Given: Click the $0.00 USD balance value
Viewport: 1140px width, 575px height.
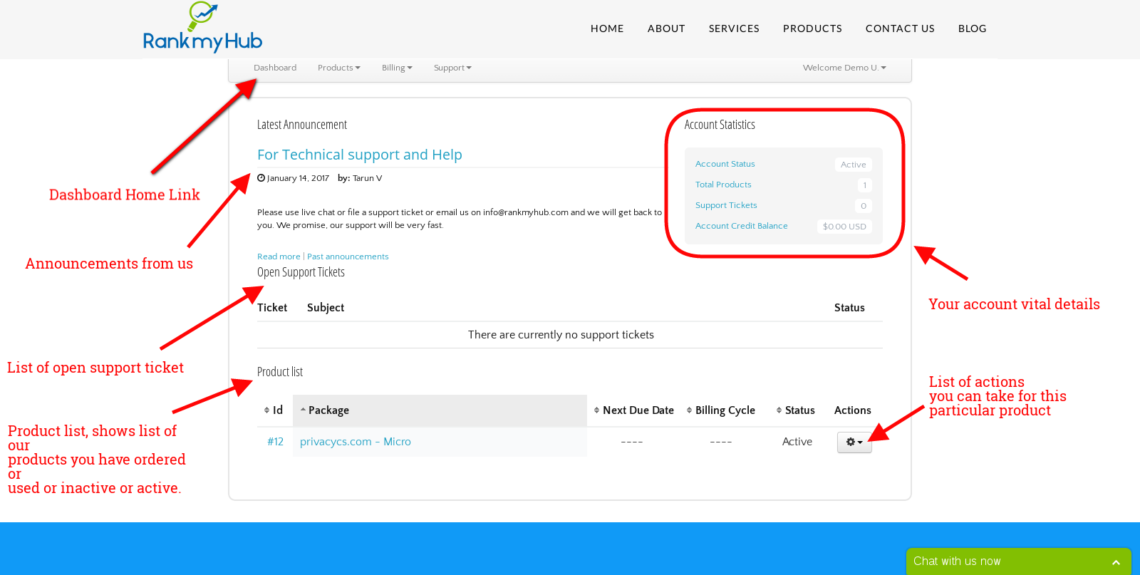Looking at the screenshot, I should [844, 226].
